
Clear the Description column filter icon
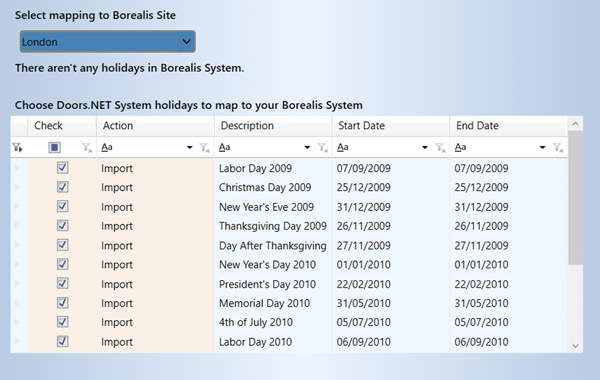[x=323, y=148]
